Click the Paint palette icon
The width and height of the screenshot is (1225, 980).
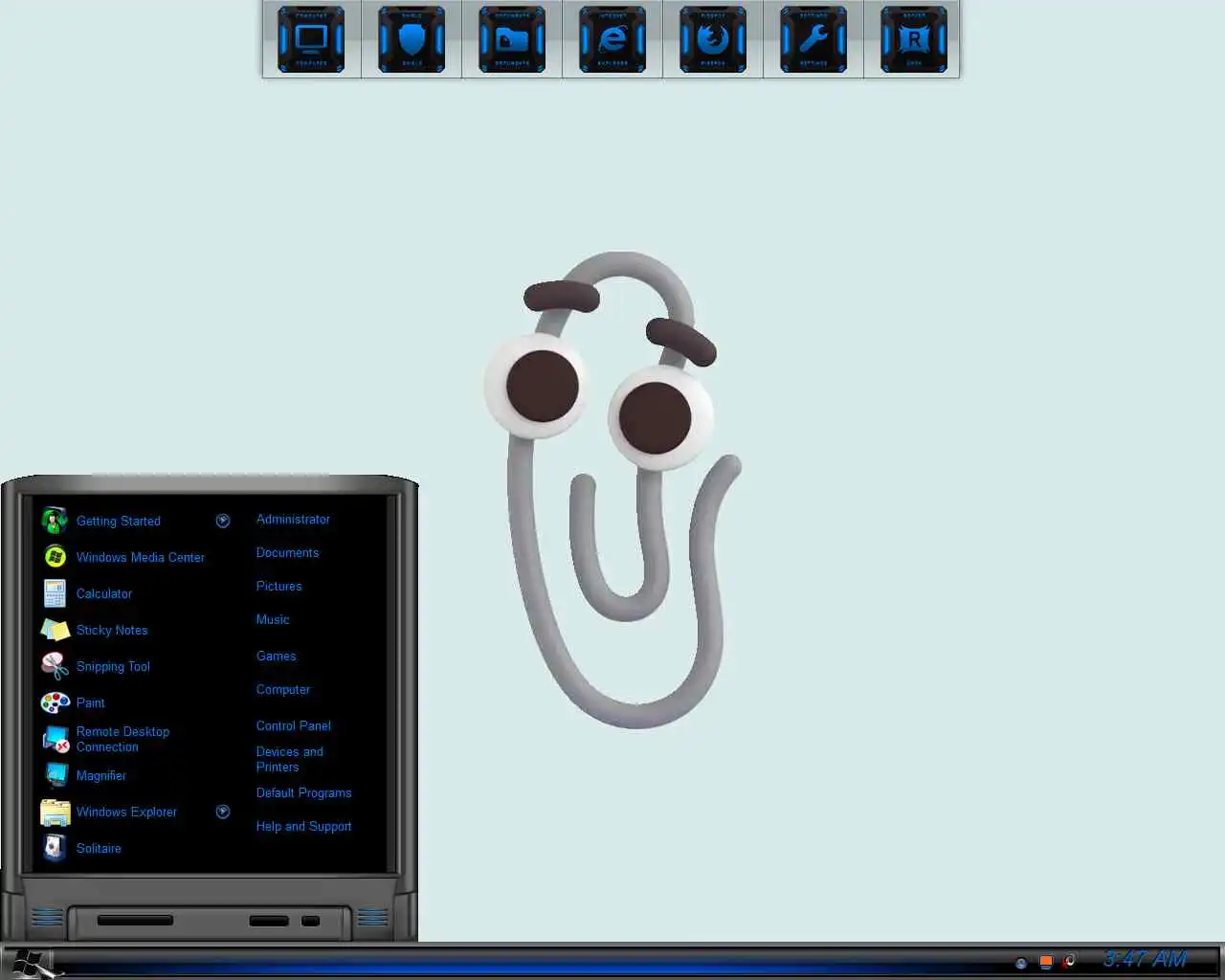point(55,702)
